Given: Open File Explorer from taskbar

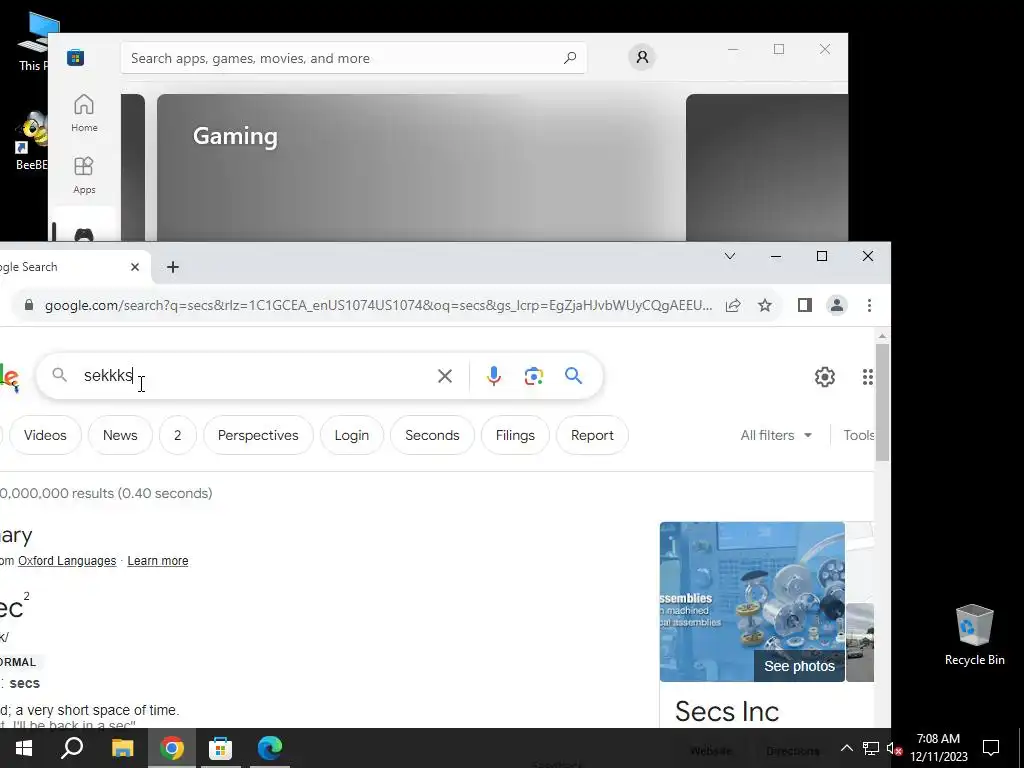Looking at the screenshot, I should point(122,748).
